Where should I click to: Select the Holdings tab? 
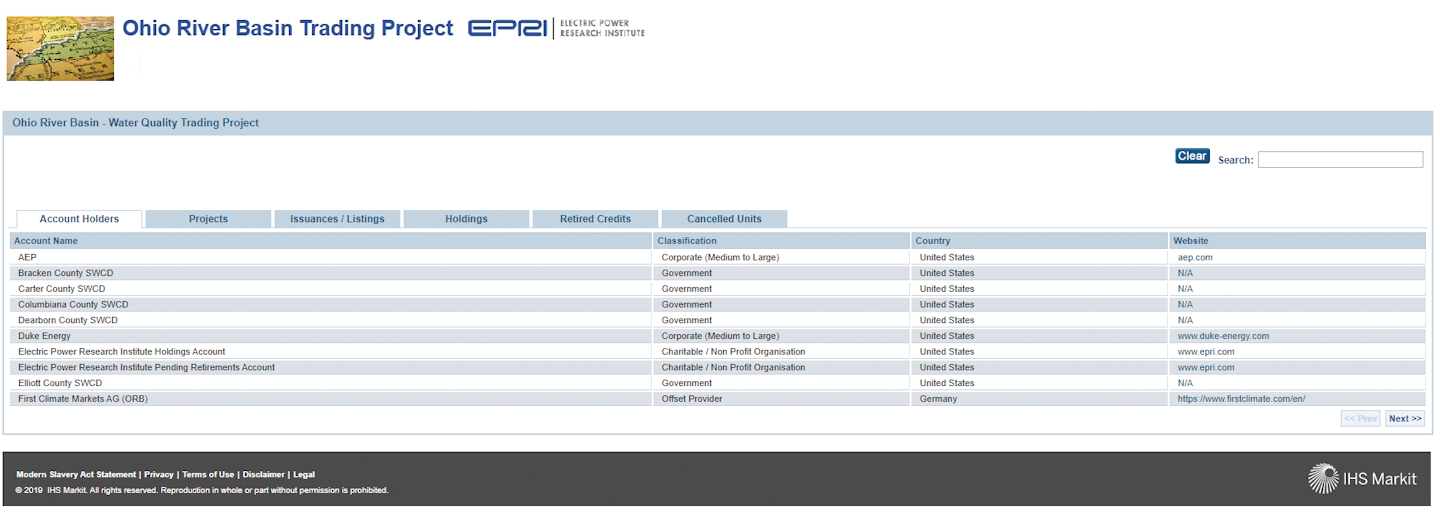466,219
